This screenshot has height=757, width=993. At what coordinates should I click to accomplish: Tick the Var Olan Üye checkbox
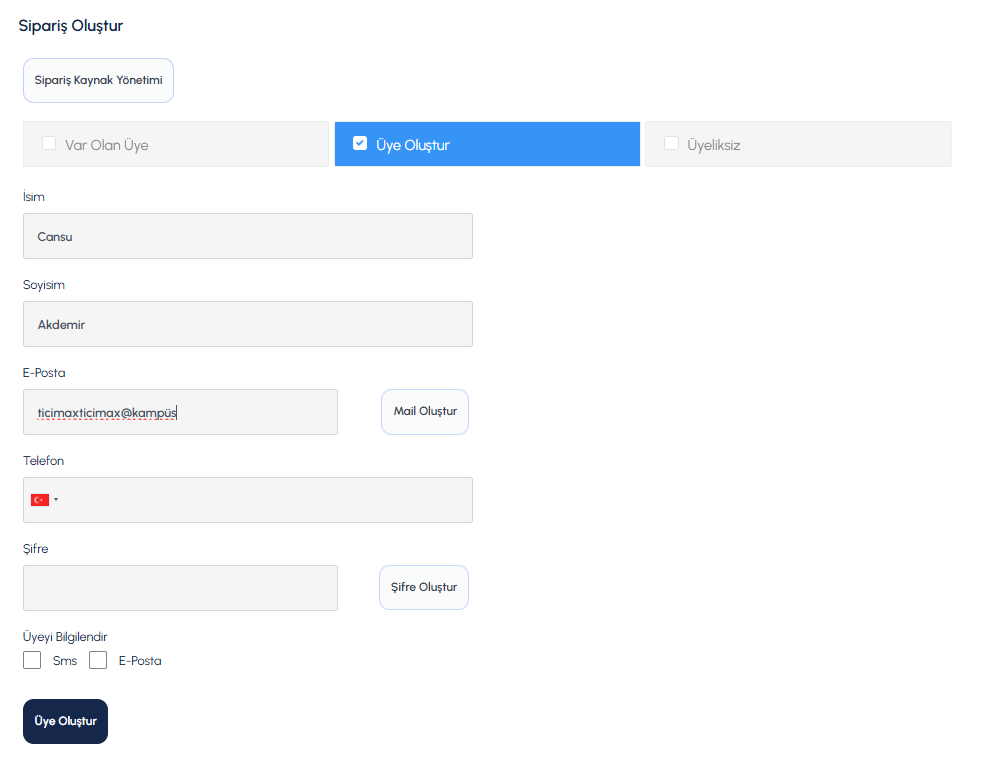pos(49,143)
